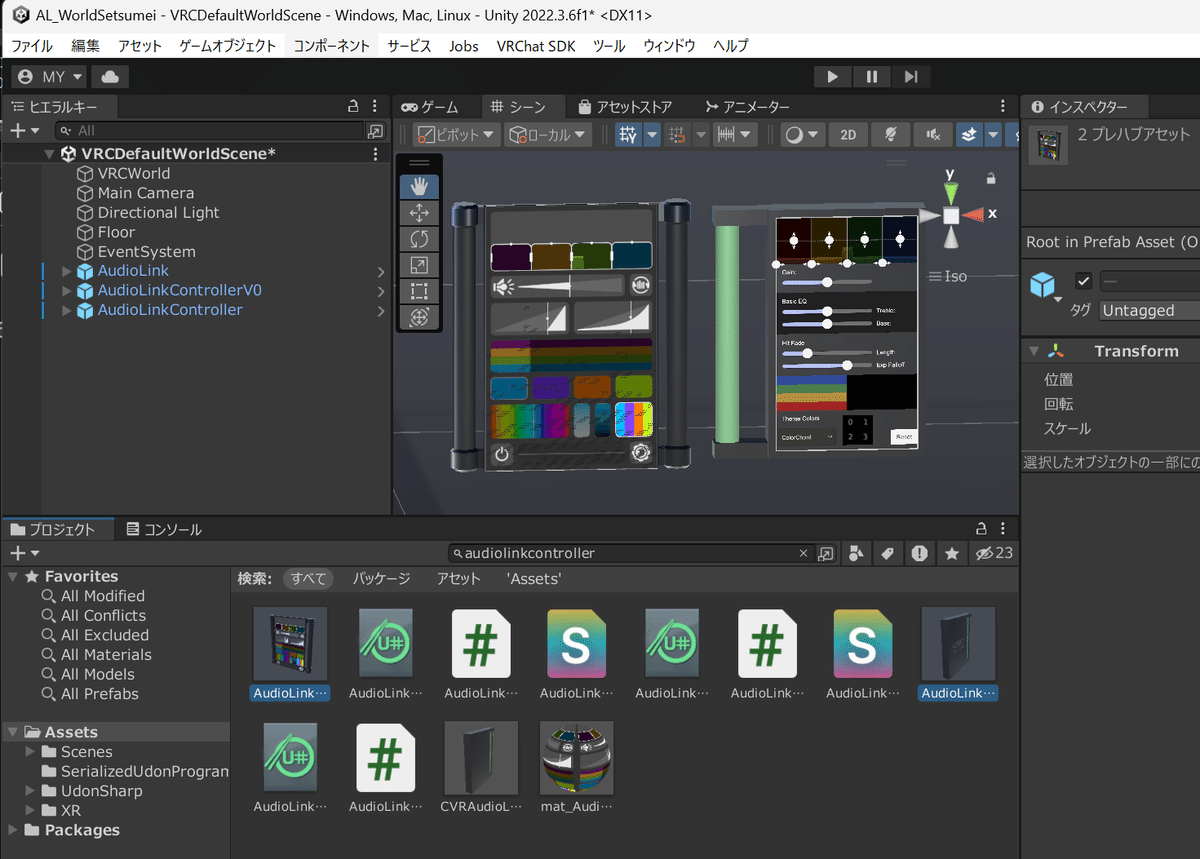
Task: Select the Hand view tool
Action: tap(419, 186)
